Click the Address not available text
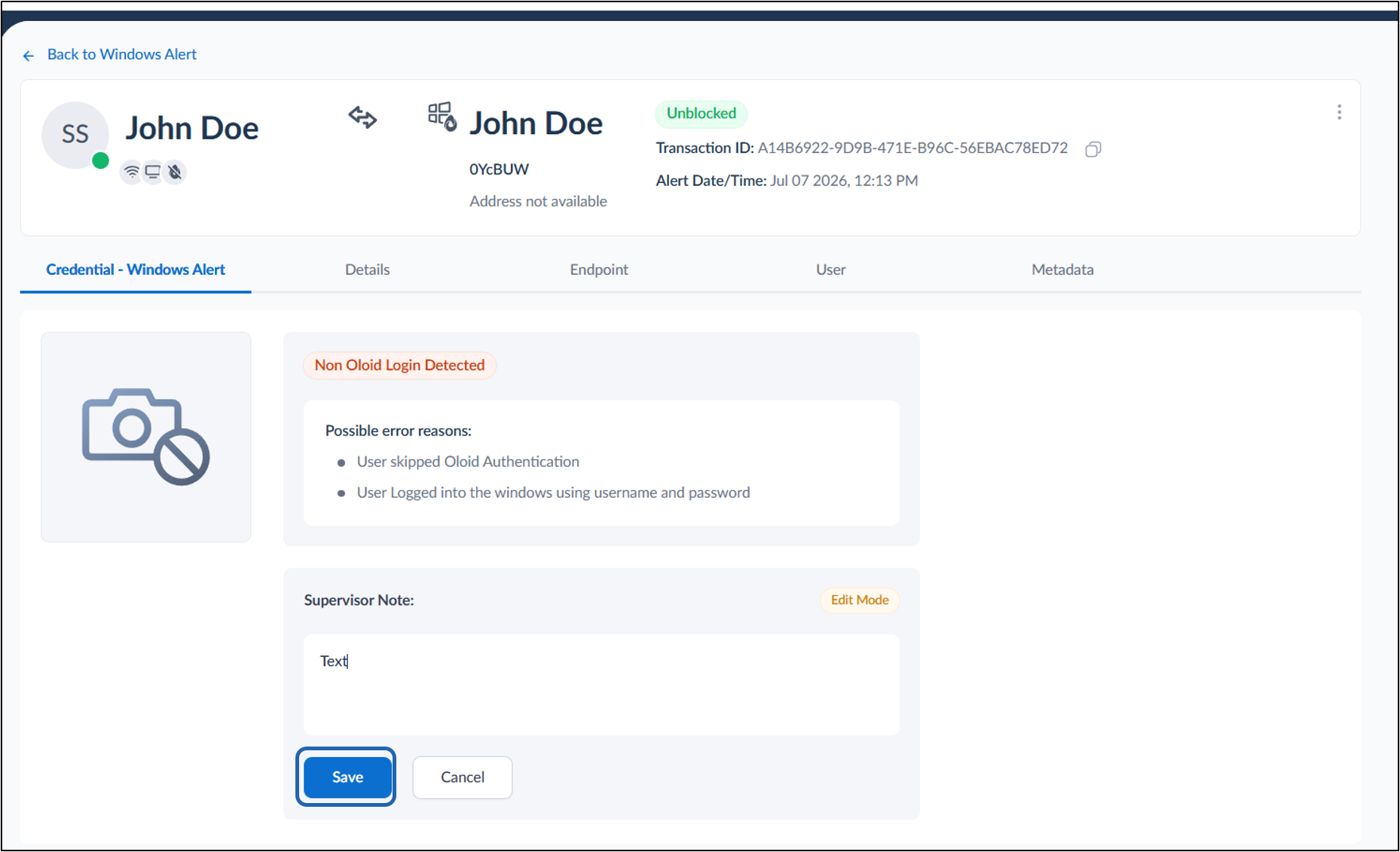The width and height of the screenshot is (1400, 852). coord(538,201)
